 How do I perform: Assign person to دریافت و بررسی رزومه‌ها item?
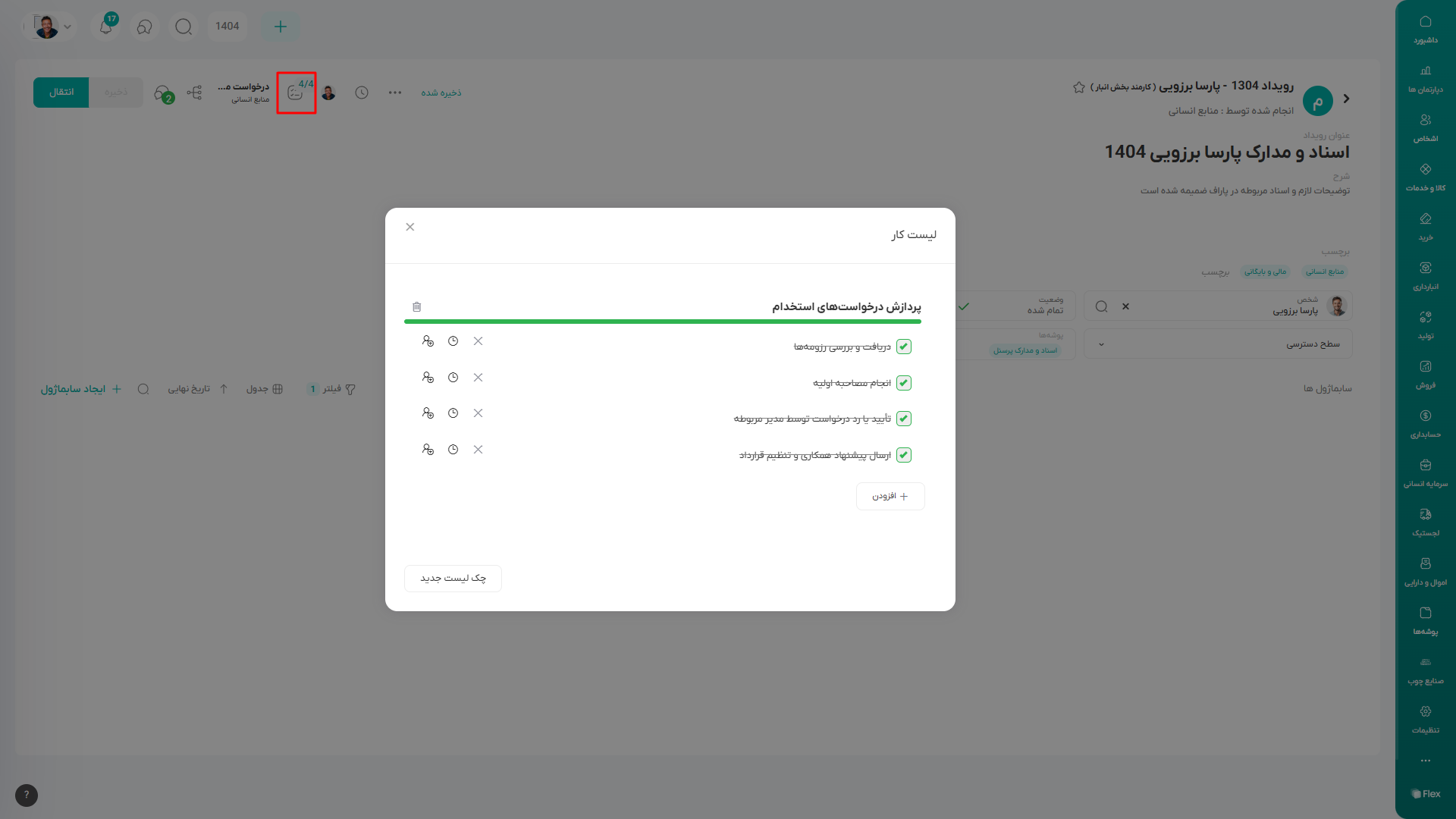tap(428, 341)
